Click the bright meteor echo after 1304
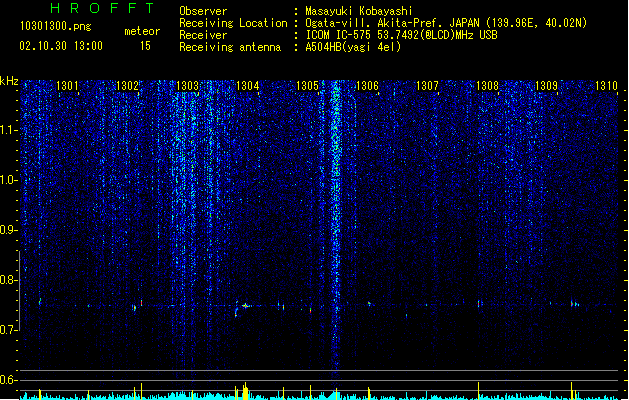The image size is (629, 400). click(x=245, y=306)
